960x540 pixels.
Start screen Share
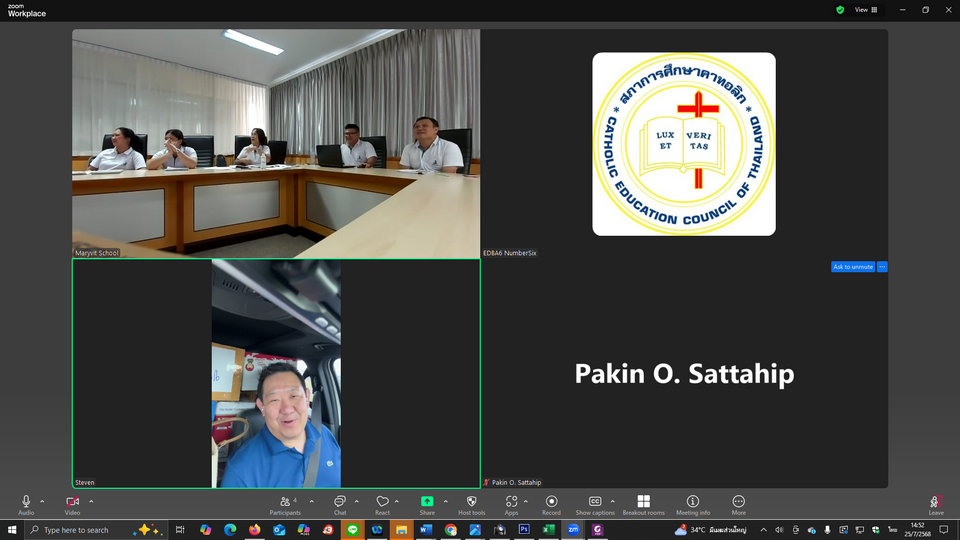point(427,504)
